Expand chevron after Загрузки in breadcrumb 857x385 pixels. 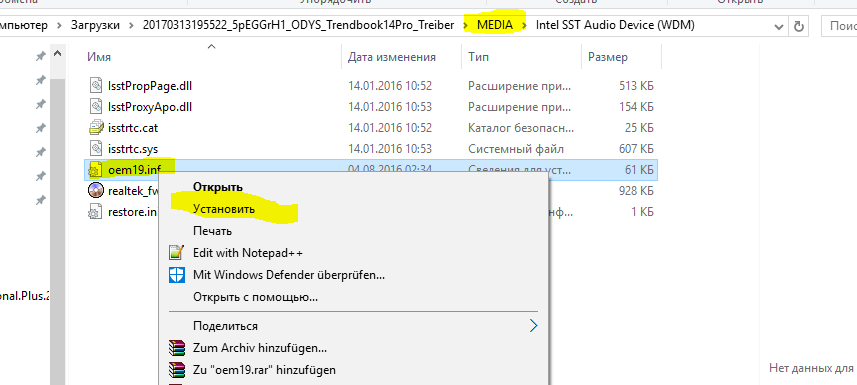click(131, 25)
